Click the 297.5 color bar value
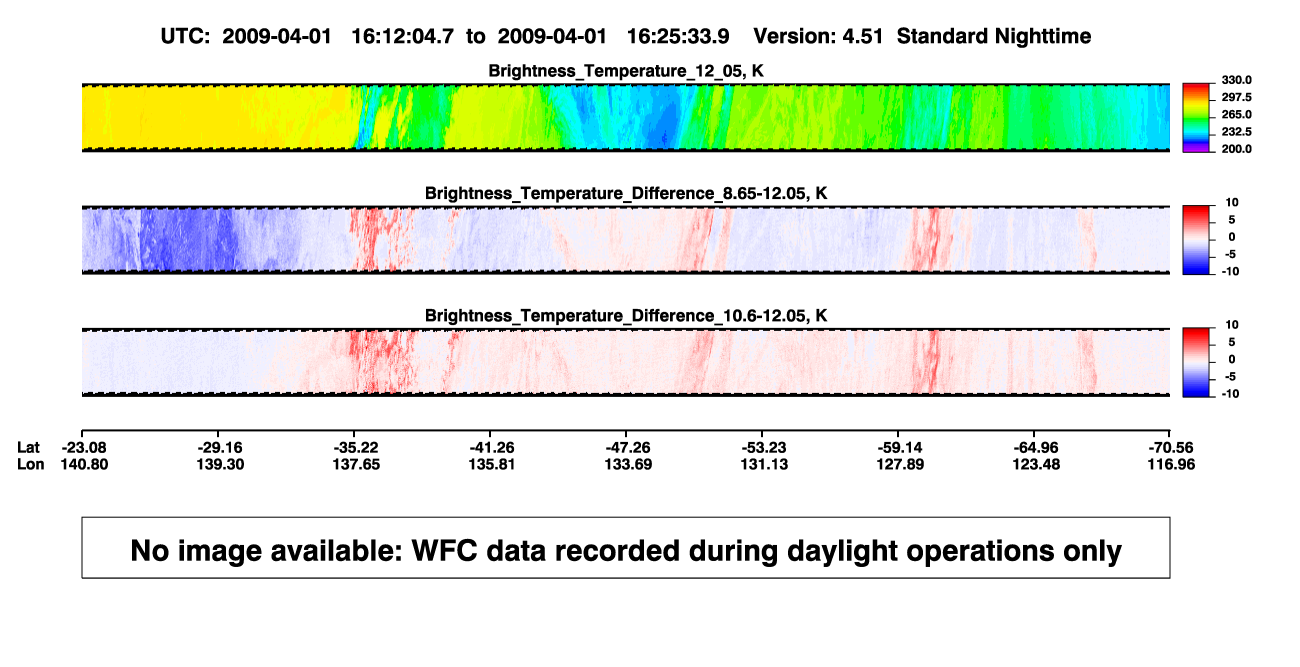 coord(1238,97)
